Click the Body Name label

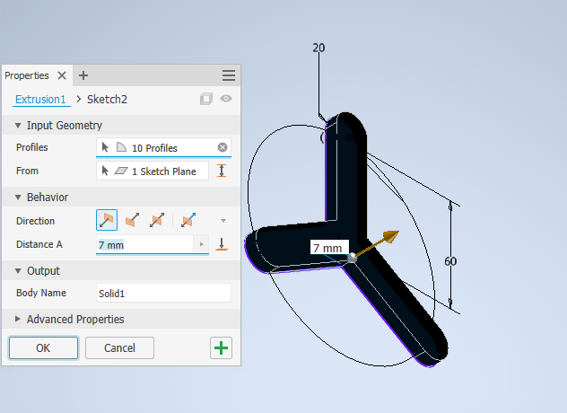pyautogui.click(x=41, y=293)
